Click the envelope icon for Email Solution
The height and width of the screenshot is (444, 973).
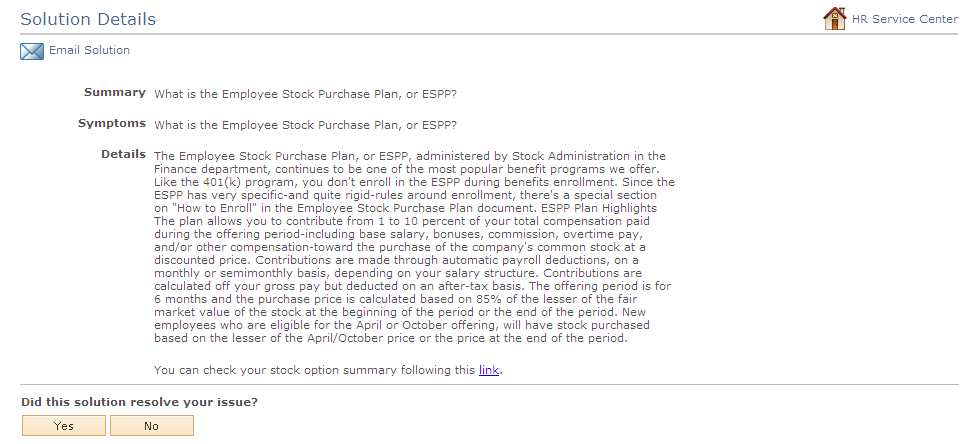coord(32,51)
